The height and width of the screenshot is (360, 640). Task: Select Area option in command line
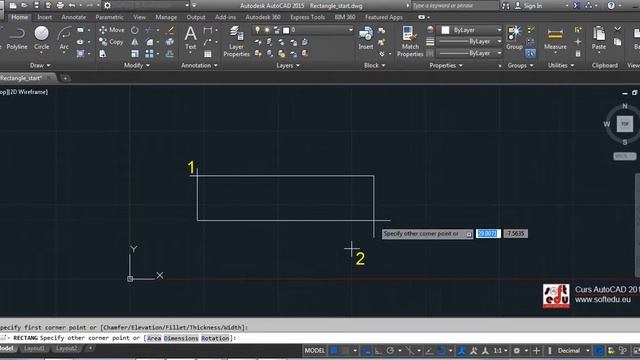pyautogui.click(x=154, y=338)
